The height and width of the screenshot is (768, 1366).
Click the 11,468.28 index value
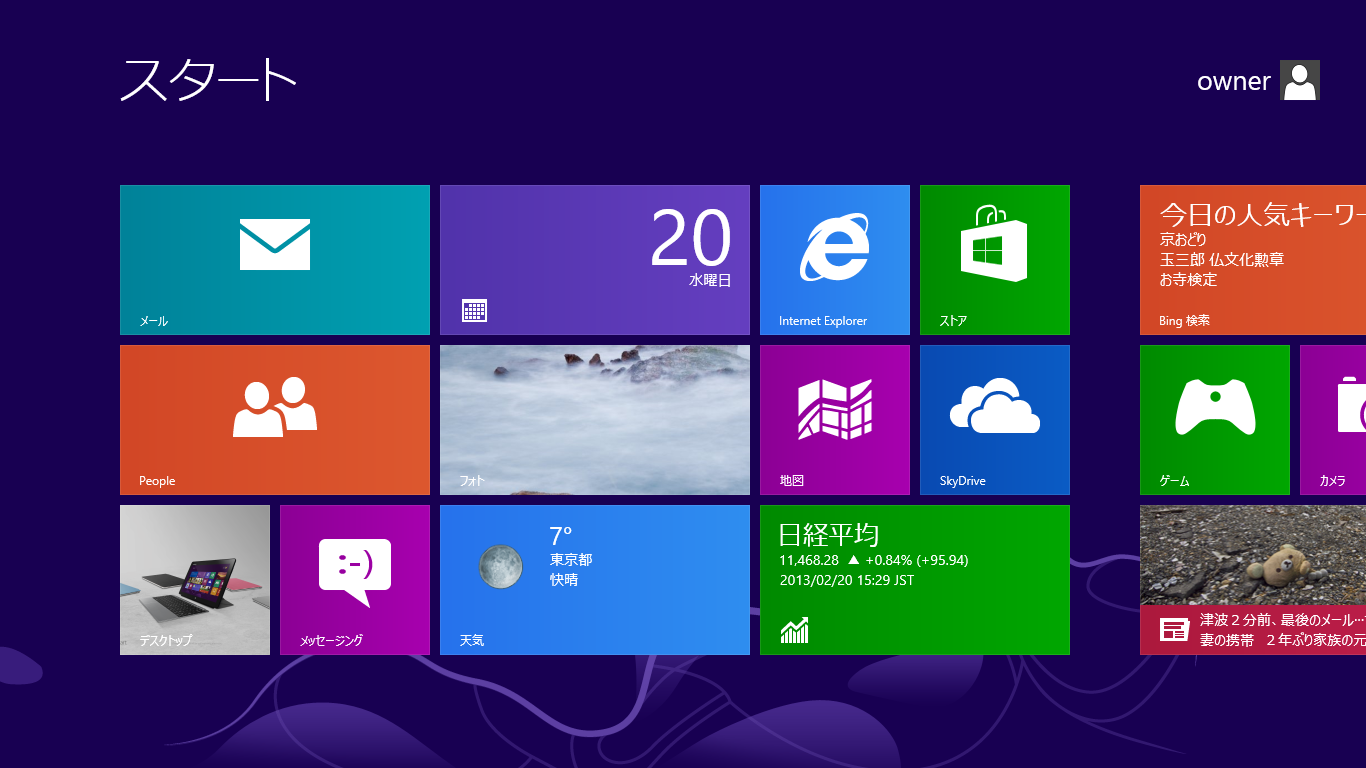pos(809,560)
